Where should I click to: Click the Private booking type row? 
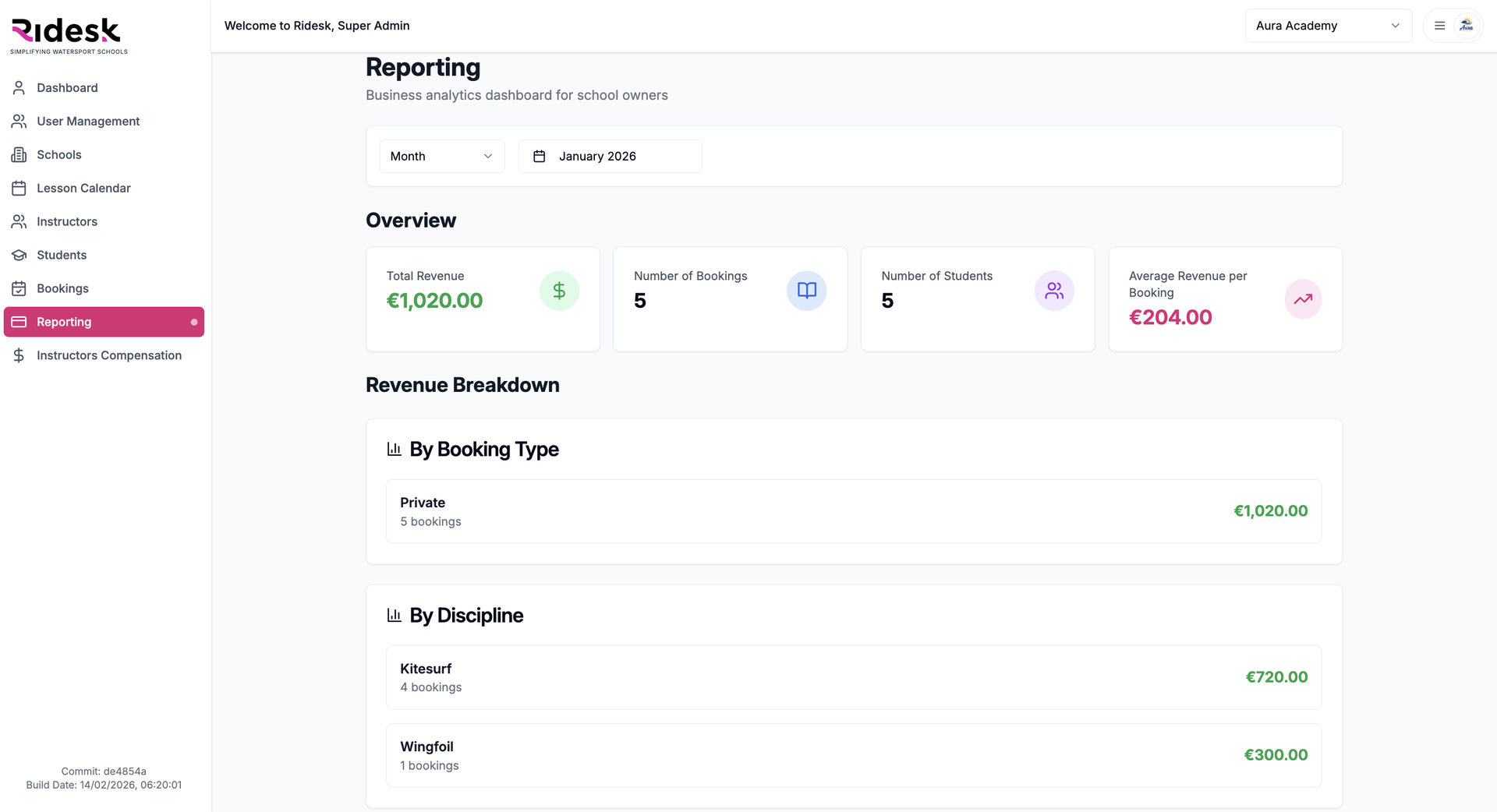click(853, 511)
